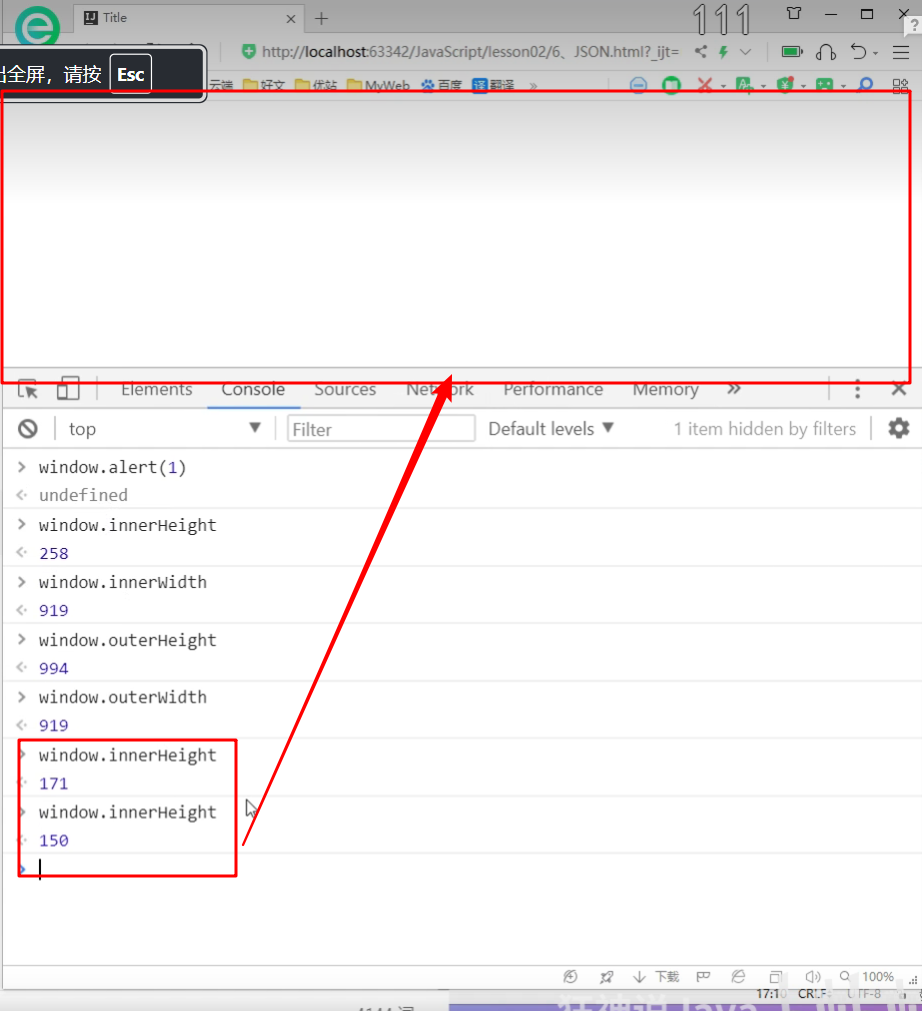Open the Sources tab
This screenshot has height=1011, width=922.
pyautogui.click(x=345, y=390)
